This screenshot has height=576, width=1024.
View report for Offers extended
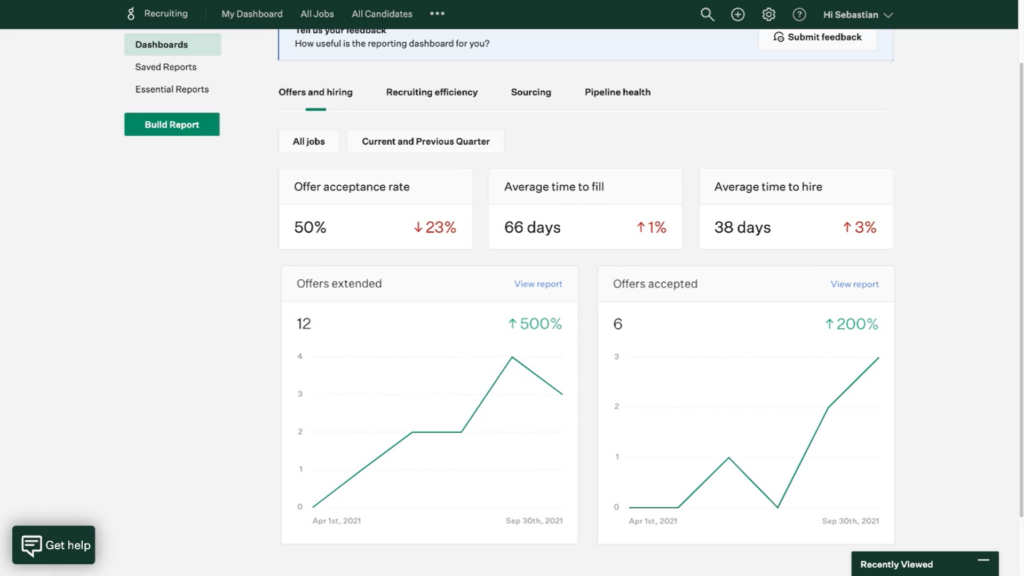(x=538, y=284)
